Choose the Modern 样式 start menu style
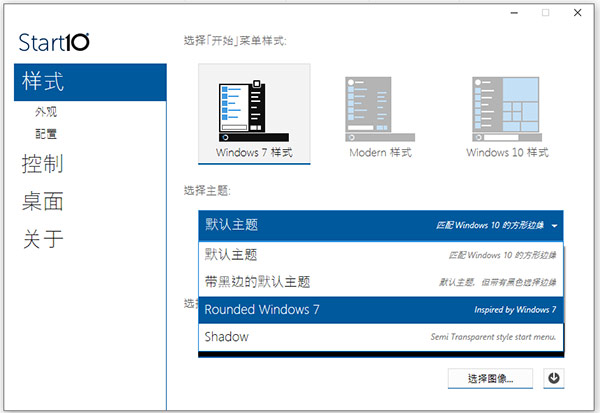Screen dimensions: 600x413 [380, 117]
